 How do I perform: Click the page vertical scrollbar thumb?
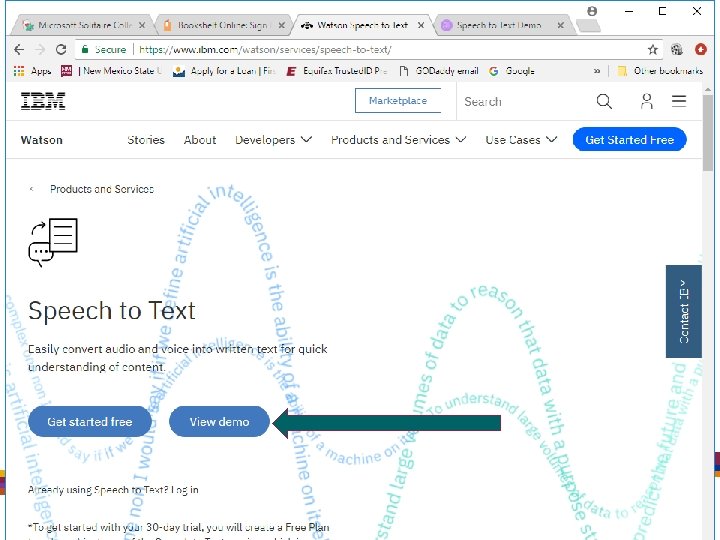click(x=708, y=133)
